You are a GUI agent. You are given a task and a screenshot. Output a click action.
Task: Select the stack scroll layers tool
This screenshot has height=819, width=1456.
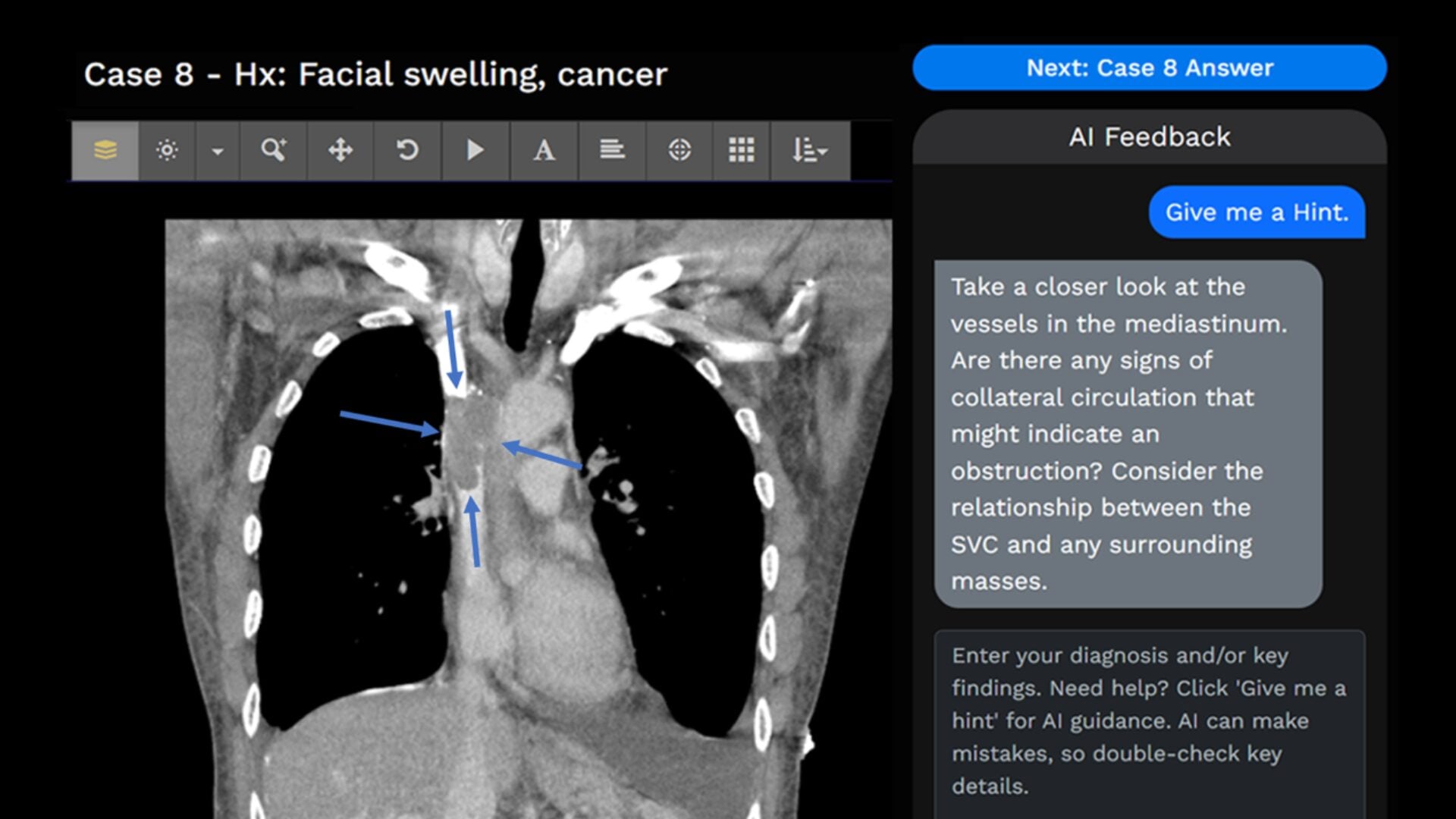(x=105, y=150)
